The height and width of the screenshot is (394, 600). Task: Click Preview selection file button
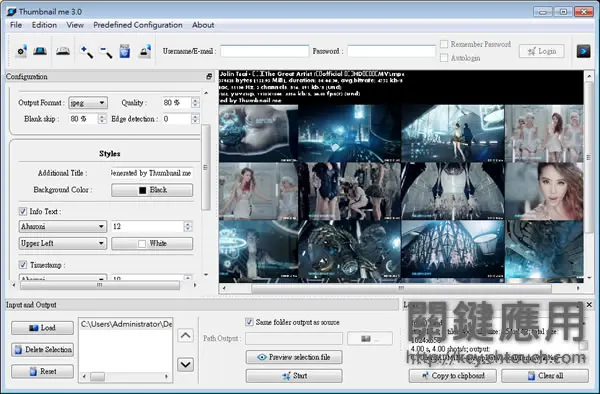pos(294,357)
